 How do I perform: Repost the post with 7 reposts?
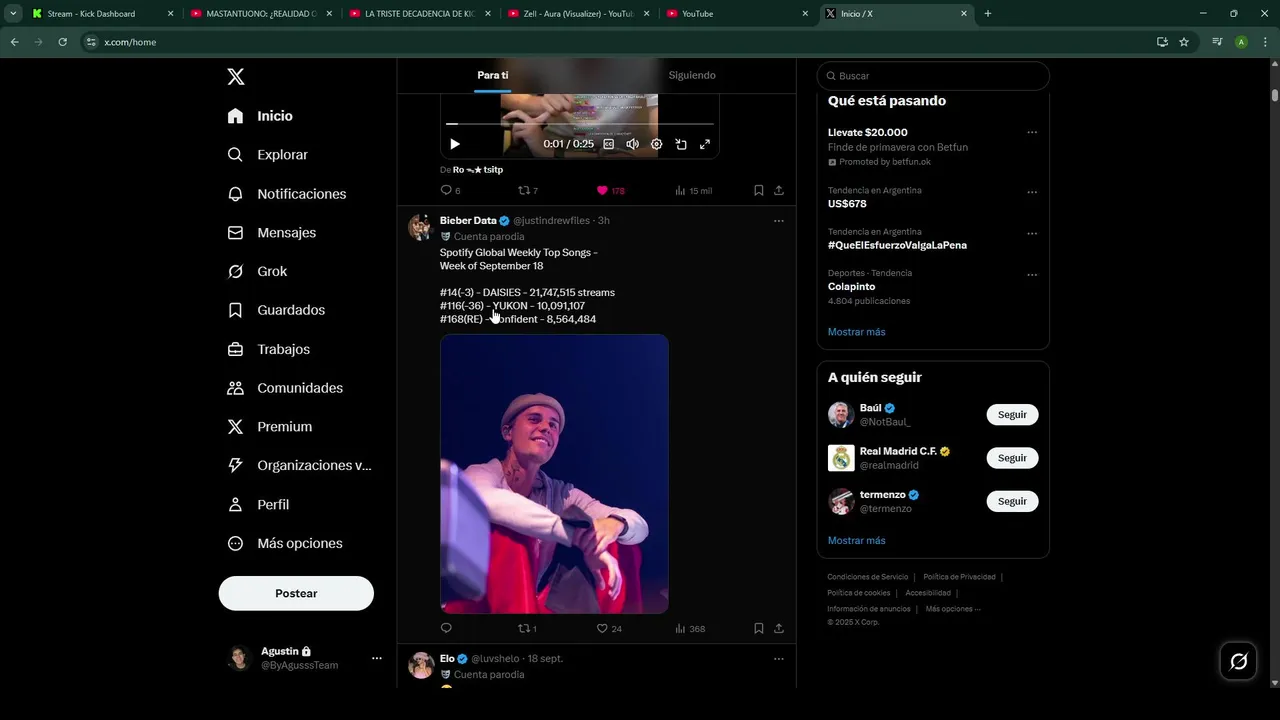(x=527, y=190)
